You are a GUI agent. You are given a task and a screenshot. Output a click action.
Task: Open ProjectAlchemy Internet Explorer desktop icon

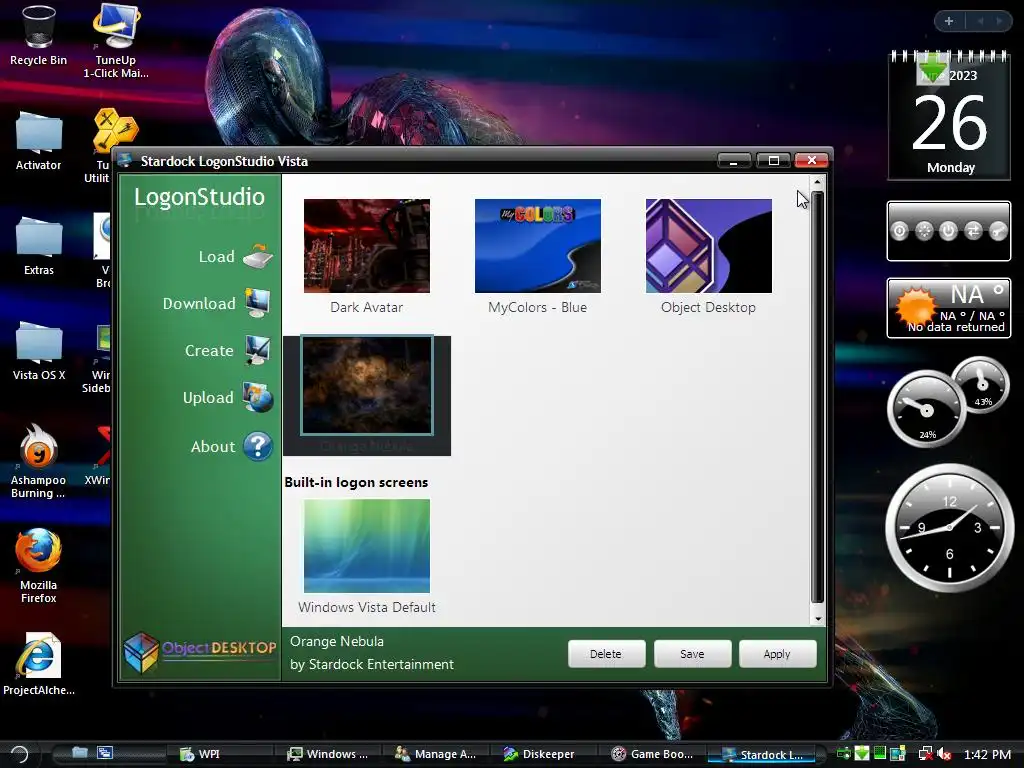point(39,664)
